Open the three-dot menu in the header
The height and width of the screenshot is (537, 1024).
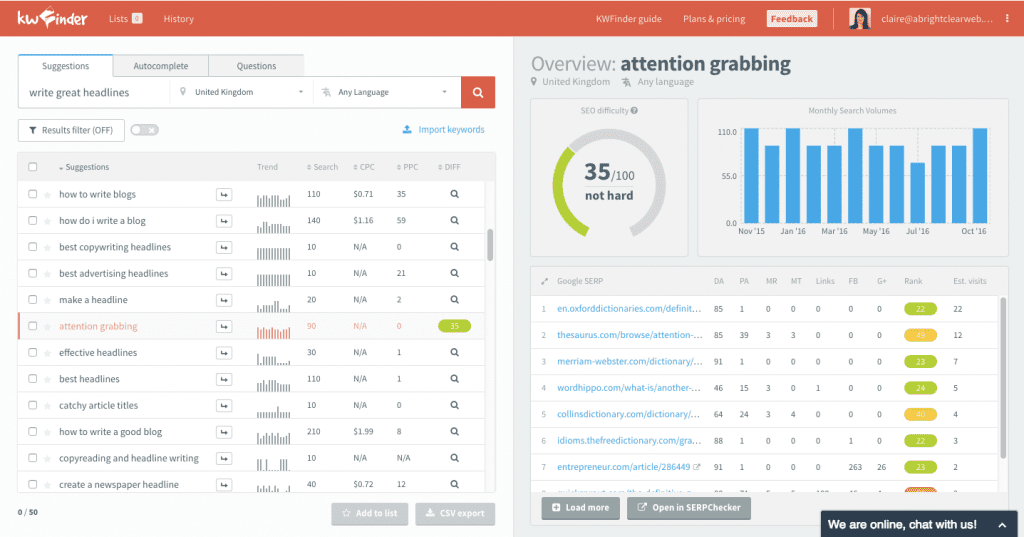1007,19
